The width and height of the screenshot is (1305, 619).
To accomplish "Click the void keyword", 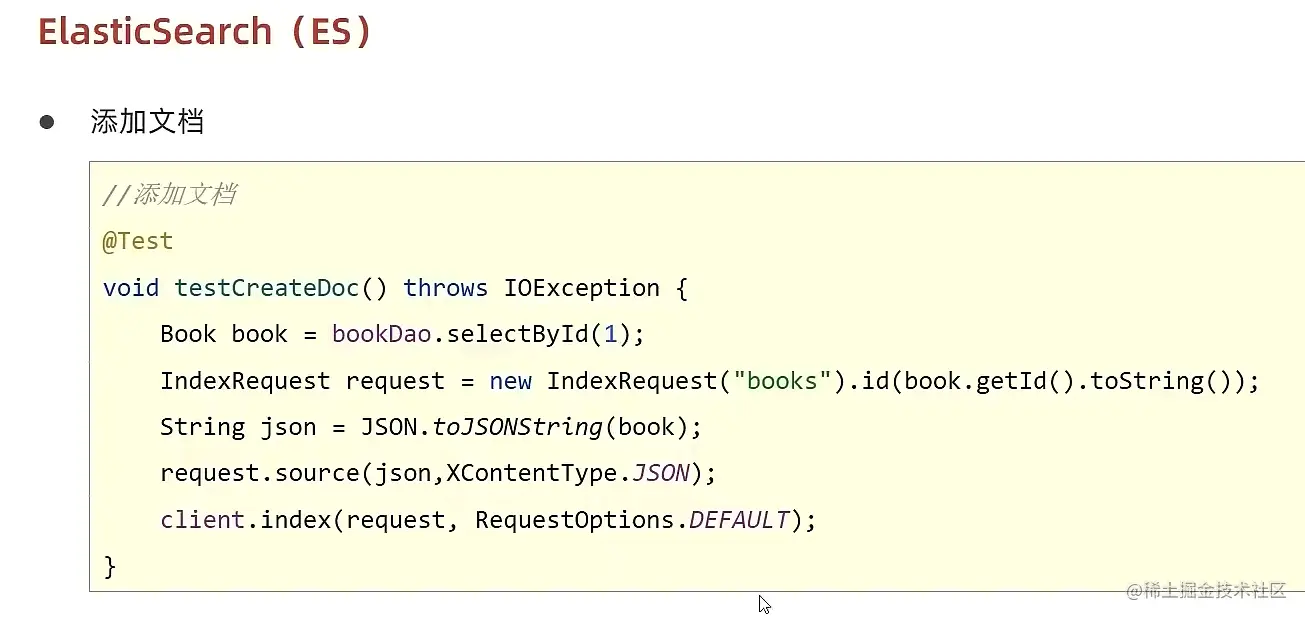I will pos(131,288).
